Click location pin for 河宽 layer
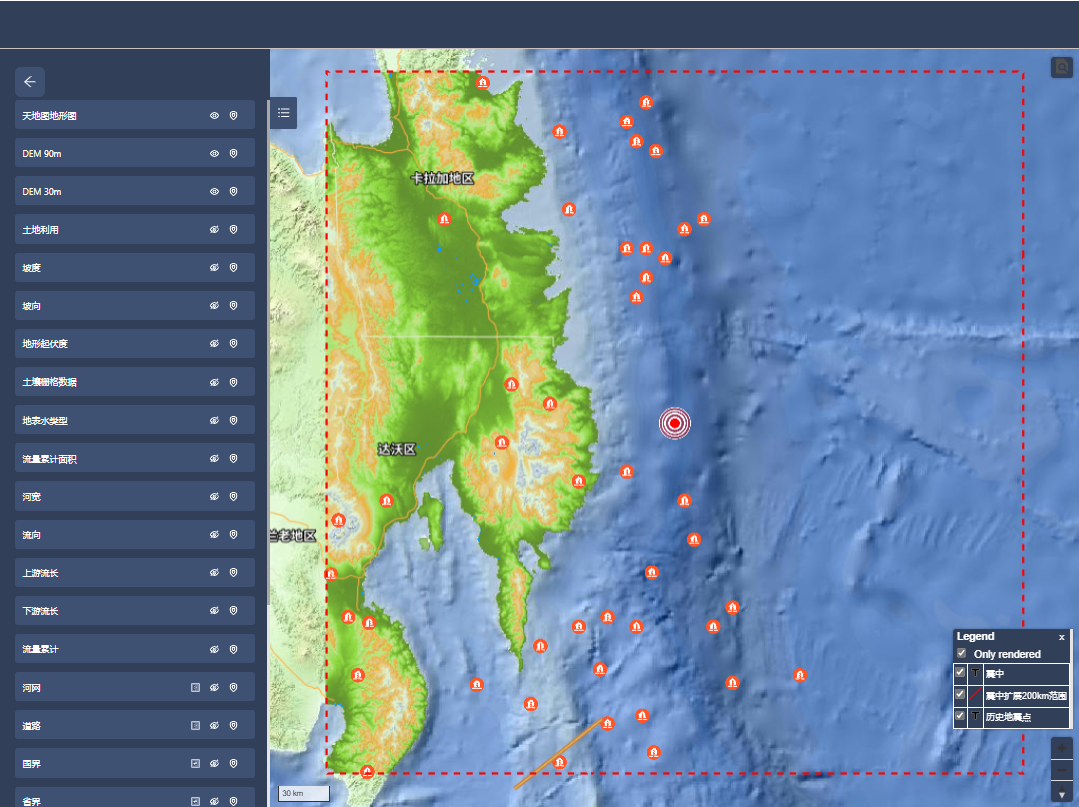The image size is (1079, 807). pyautogui.click(x=234, y=497)
